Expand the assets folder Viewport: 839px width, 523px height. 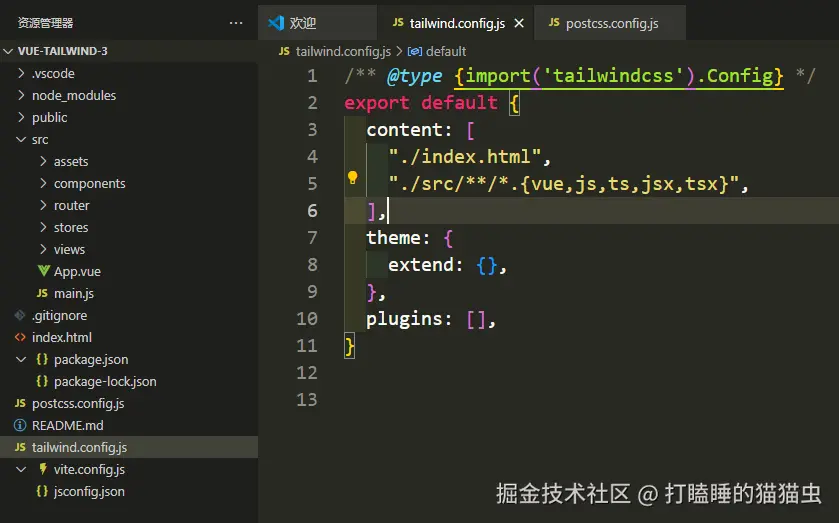pos(43,161)
